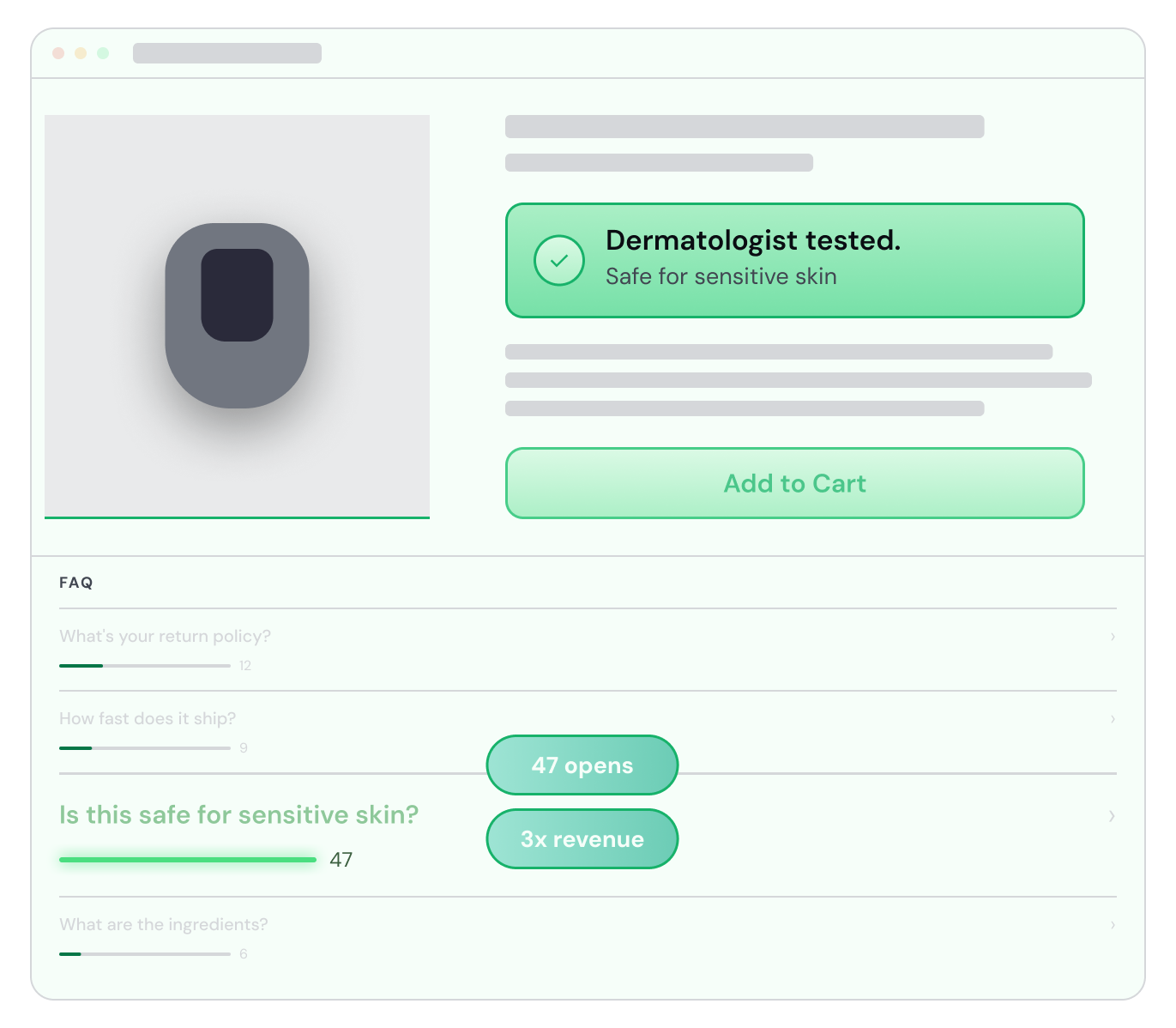Viewport: 1176px width, 1028px height.
Task: Click the sensitive skin bright green progress bar
Action: (x=188, y=859)
